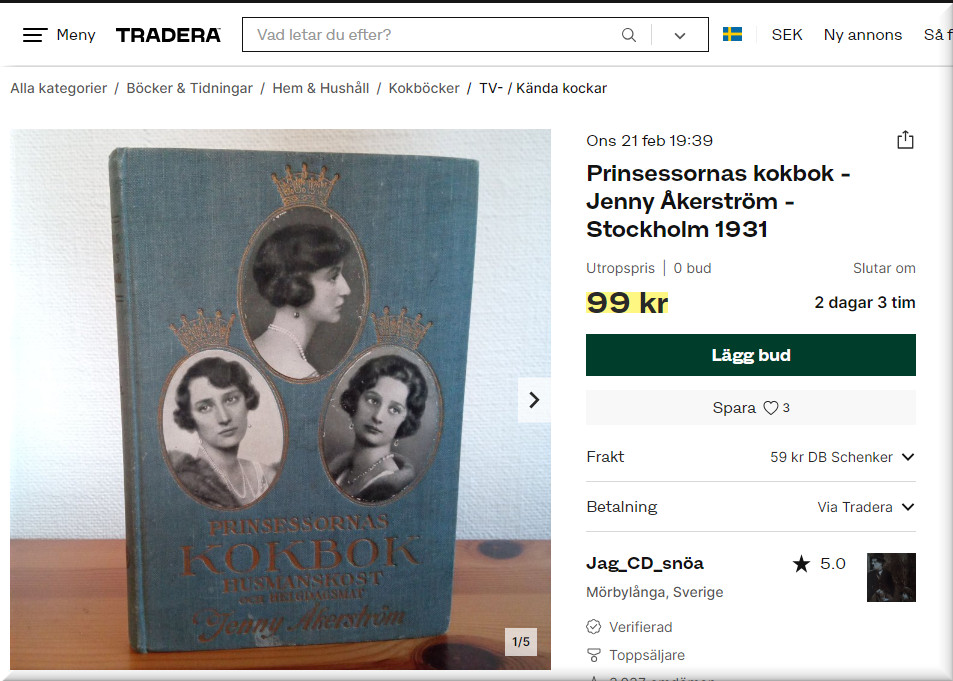953x681 pixels.
Task: Select the Swedish flag language icon
Action: pos(732,35)
